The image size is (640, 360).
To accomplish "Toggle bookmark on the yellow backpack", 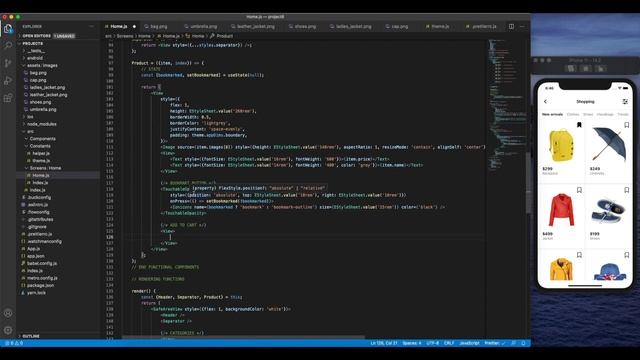I will [579, 125].
